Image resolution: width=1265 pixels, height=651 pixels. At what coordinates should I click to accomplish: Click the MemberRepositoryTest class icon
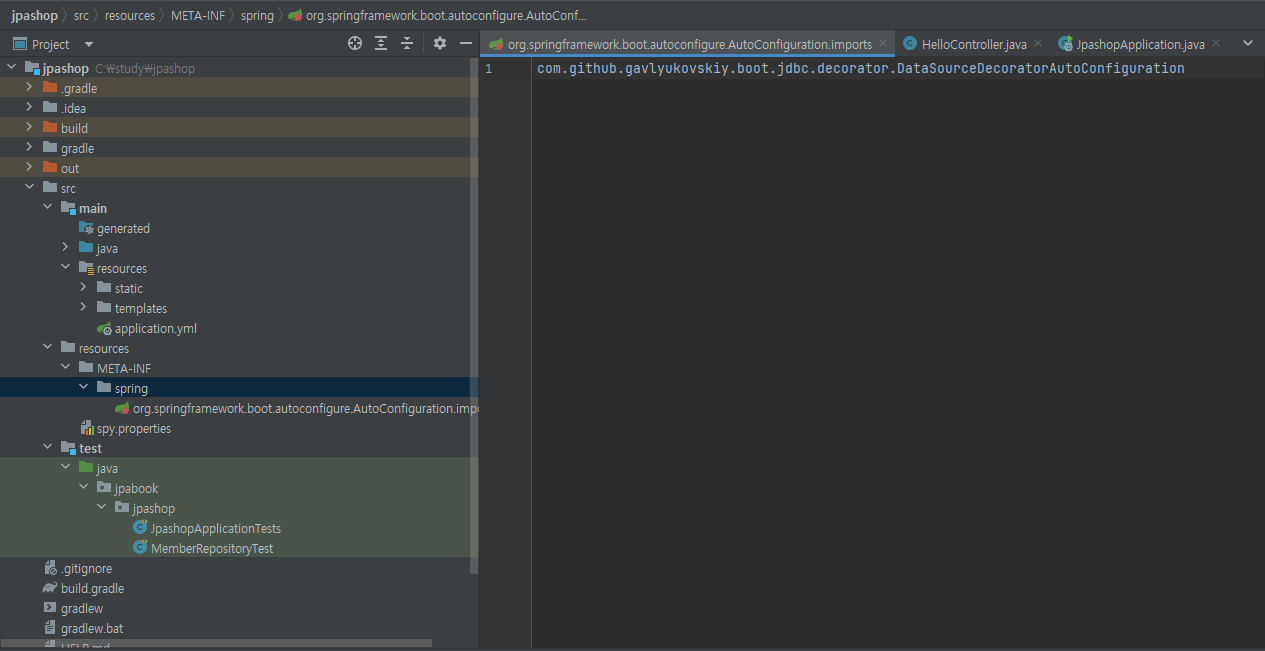click(140, 548)
